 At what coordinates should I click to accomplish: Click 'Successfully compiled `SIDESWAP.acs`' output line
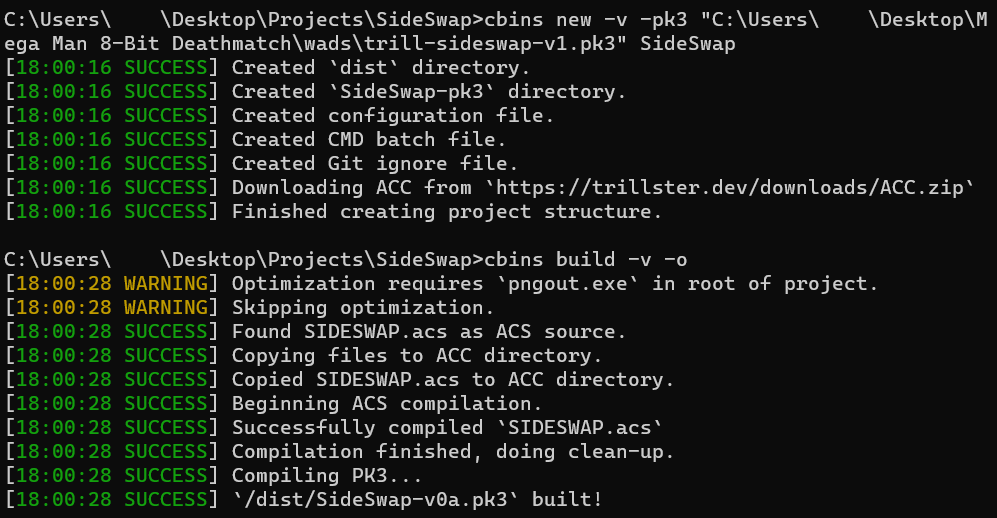[447, 428]
